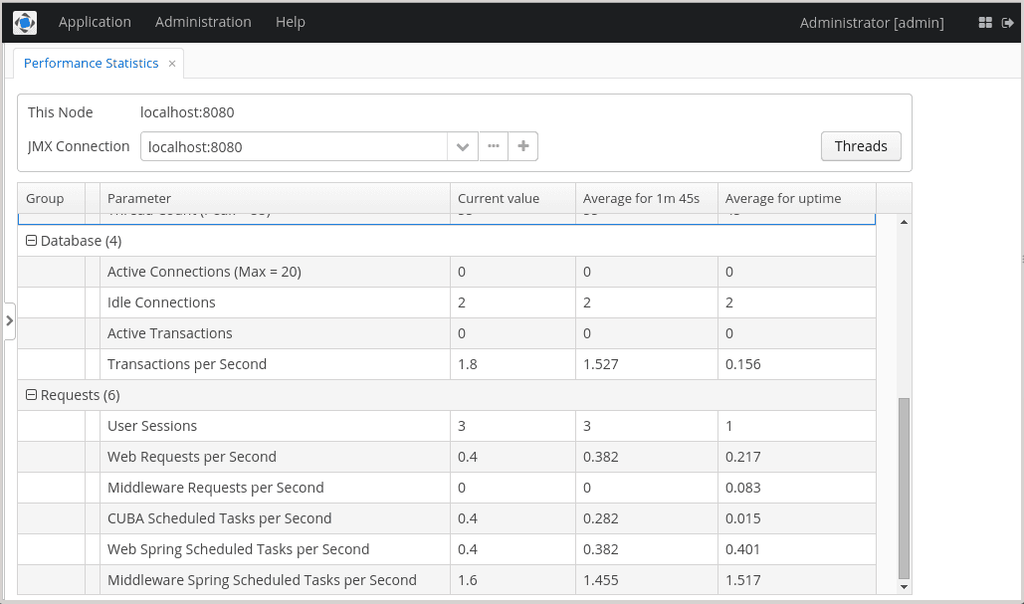Viewport: 1024px width, 604px height.
Task: Select the Performance Statistics tab
Action: point(91,63)
